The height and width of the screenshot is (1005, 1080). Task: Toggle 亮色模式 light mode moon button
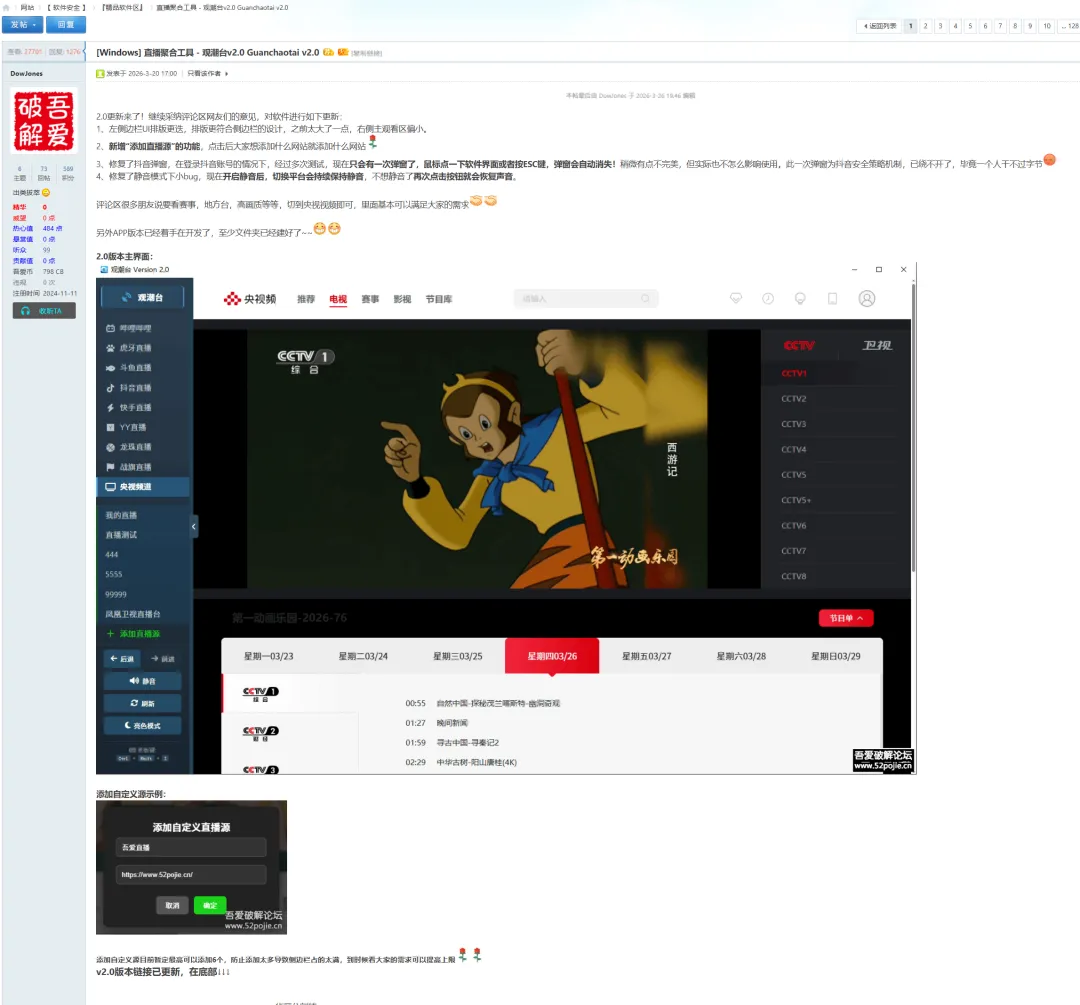(143, 725)
